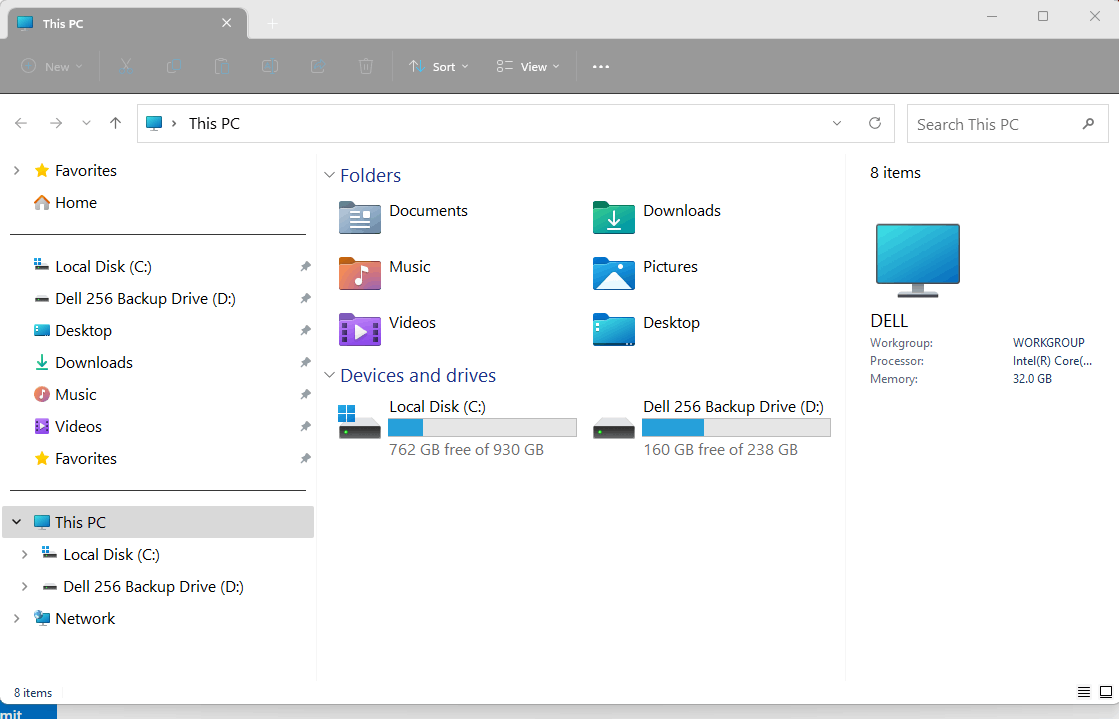This screenshot has width=1119, height=719.
Task: Switch to details view icon in status bar
Action: click(1083, 692)
